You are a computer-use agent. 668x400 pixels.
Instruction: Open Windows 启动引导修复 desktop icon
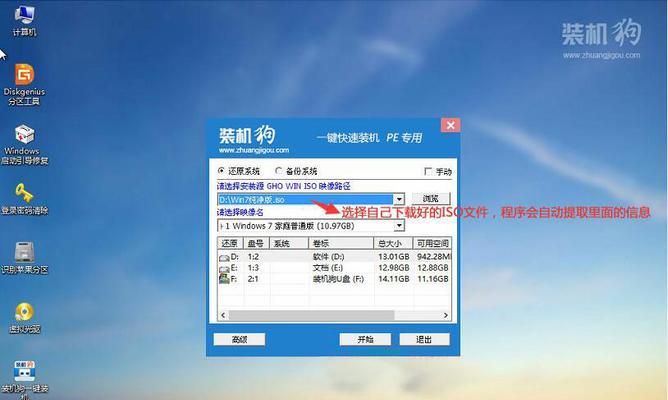24,145
